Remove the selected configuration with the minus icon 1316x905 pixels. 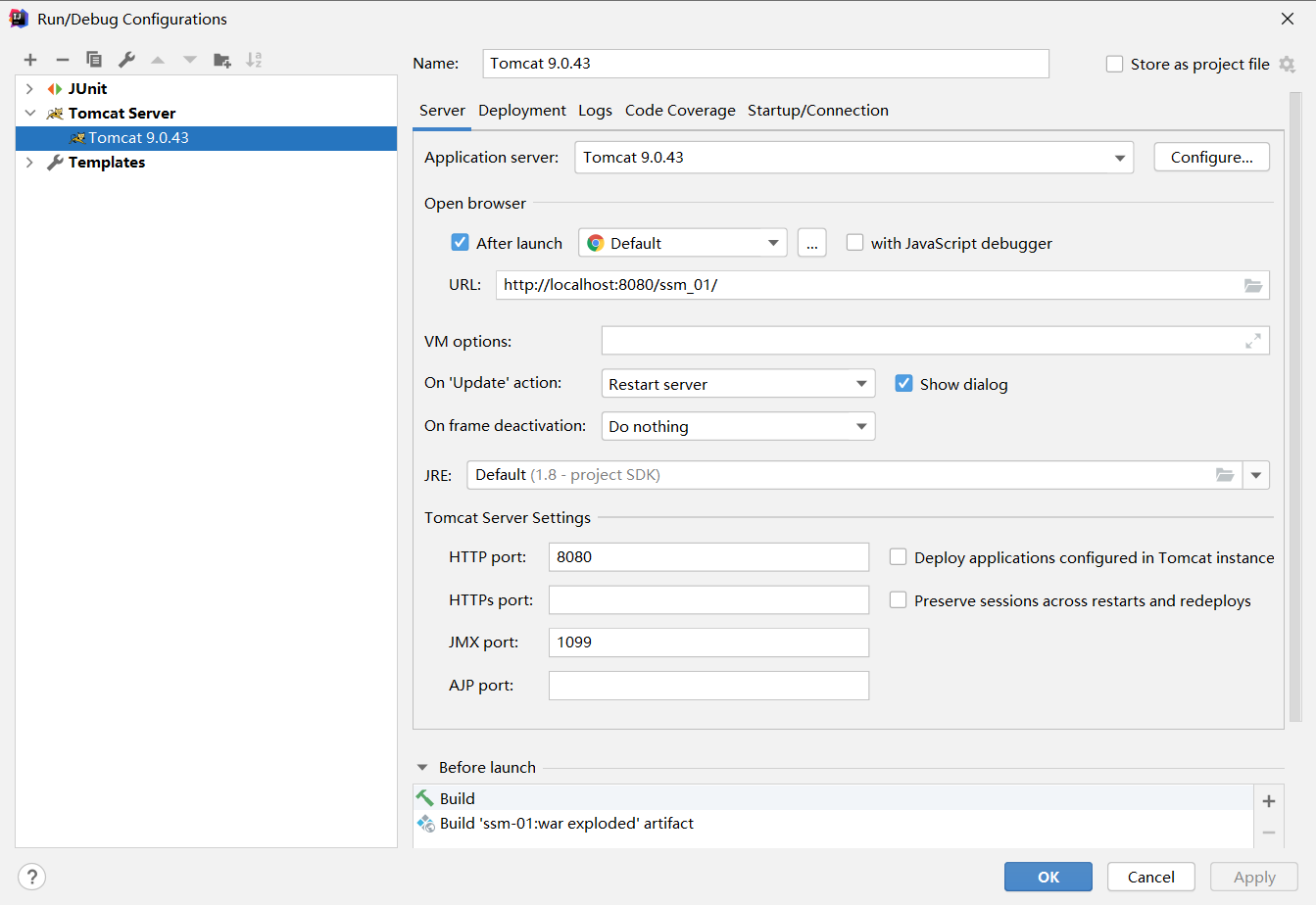click(x=63, y=60)
